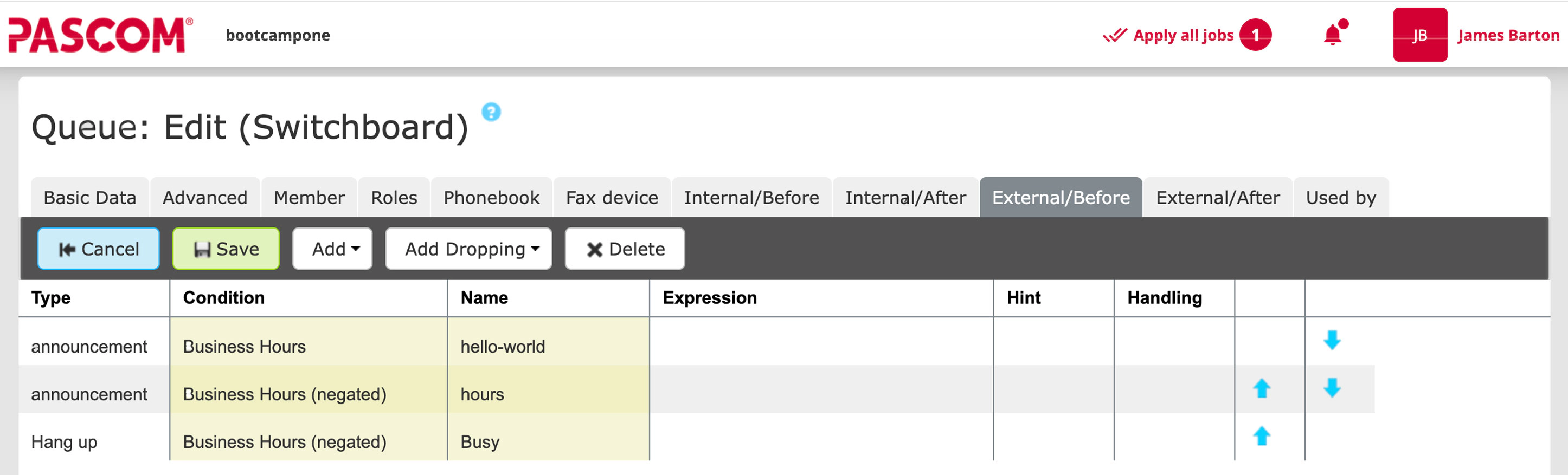This screenshot has width=1568, height=475.
Task: Go to the Member tab
Action: [309, 198]
